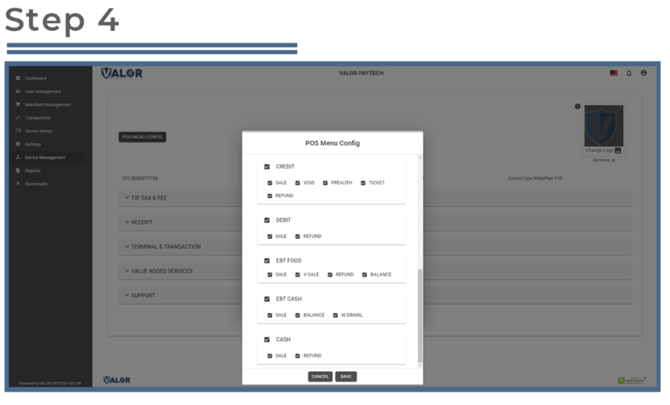This screenshot has height=405, width=670.
Task: Click the DeviceType ValorPos 110 text
Action: 535,179
